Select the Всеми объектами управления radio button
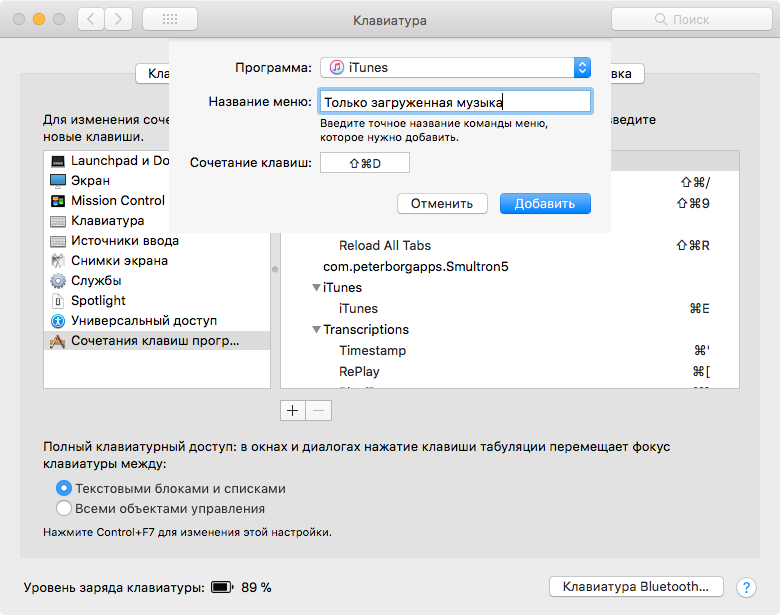This screenshot has height=615, width=780. click(x=64, y=509)
